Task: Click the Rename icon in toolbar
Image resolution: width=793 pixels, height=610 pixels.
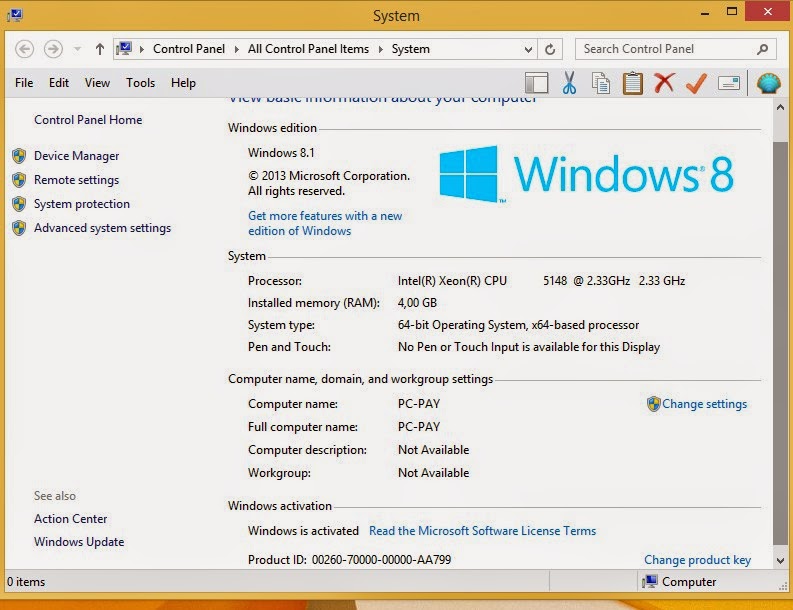Action: click(x=729, y=83)
